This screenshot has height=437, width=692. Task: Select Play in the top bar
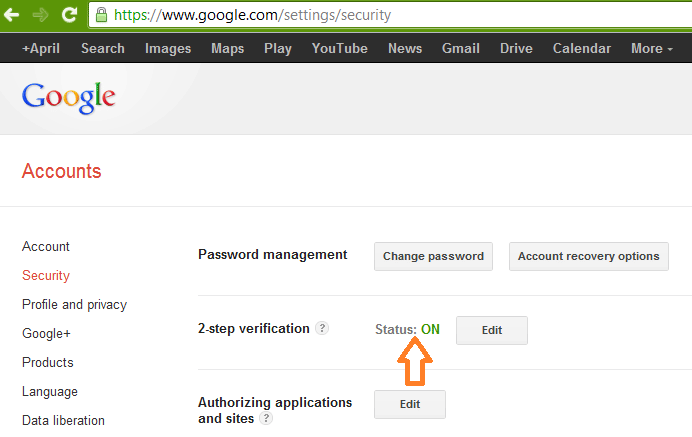tap(278, 49)
